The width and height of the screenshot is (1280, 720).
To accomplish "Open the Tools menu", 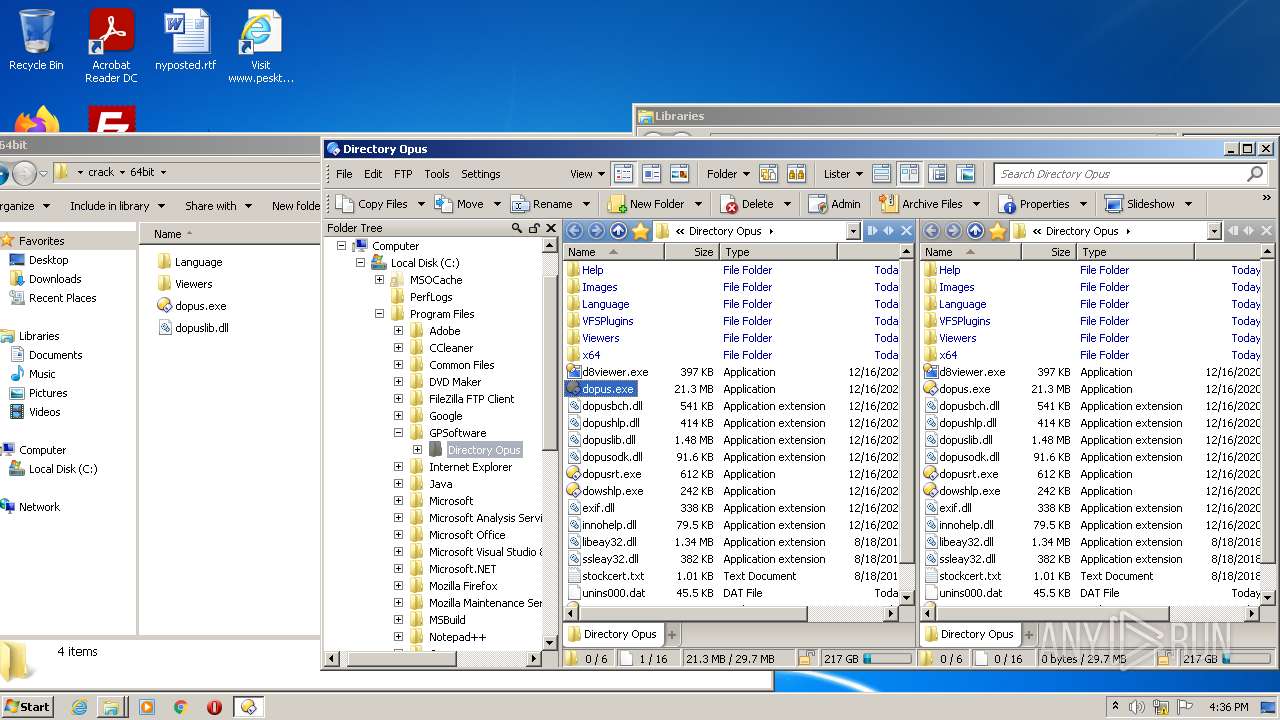I will coord(437,174).
